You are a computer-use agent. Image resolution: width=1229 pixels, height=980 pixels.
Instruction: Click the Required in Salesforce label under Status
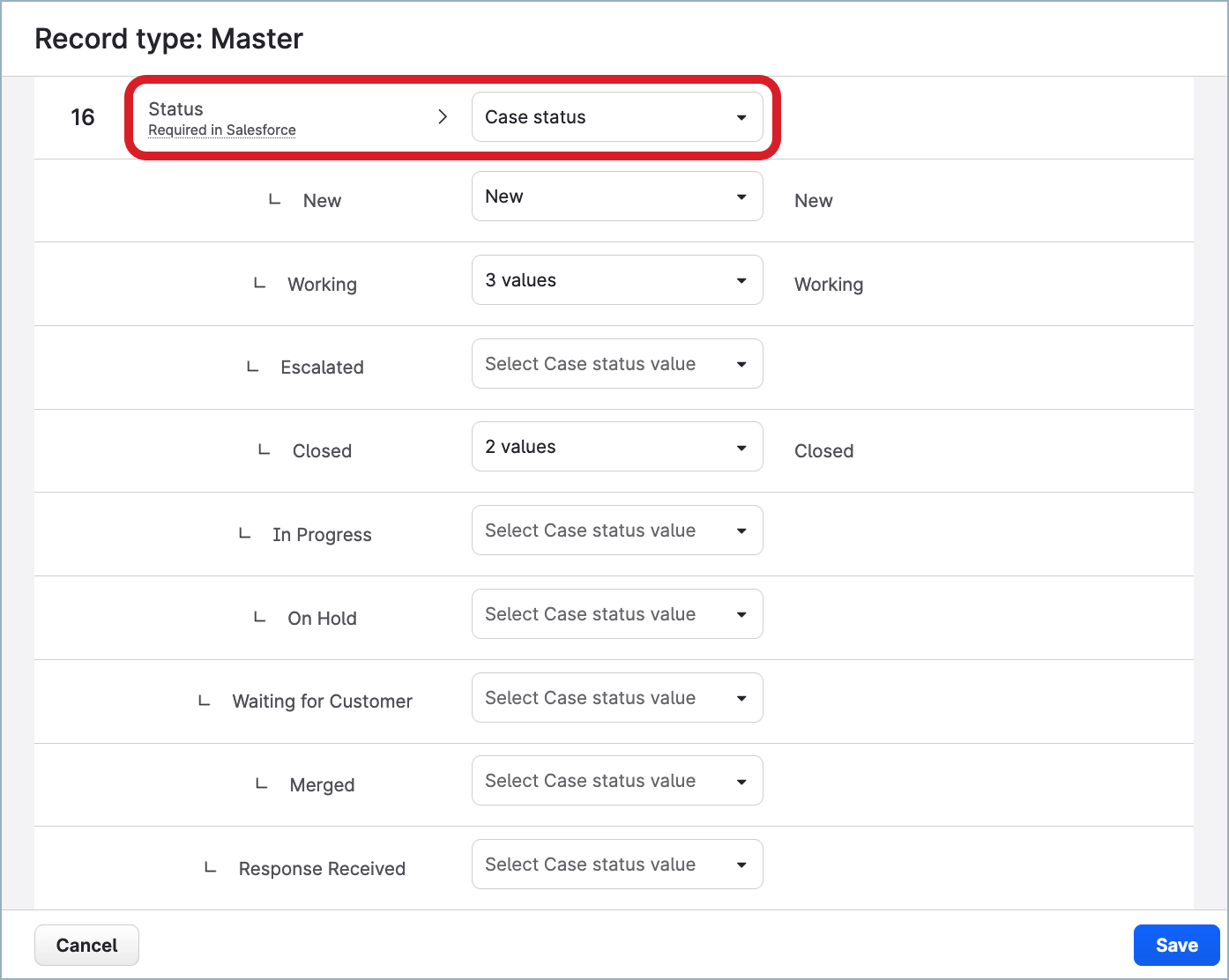(221, 130)
